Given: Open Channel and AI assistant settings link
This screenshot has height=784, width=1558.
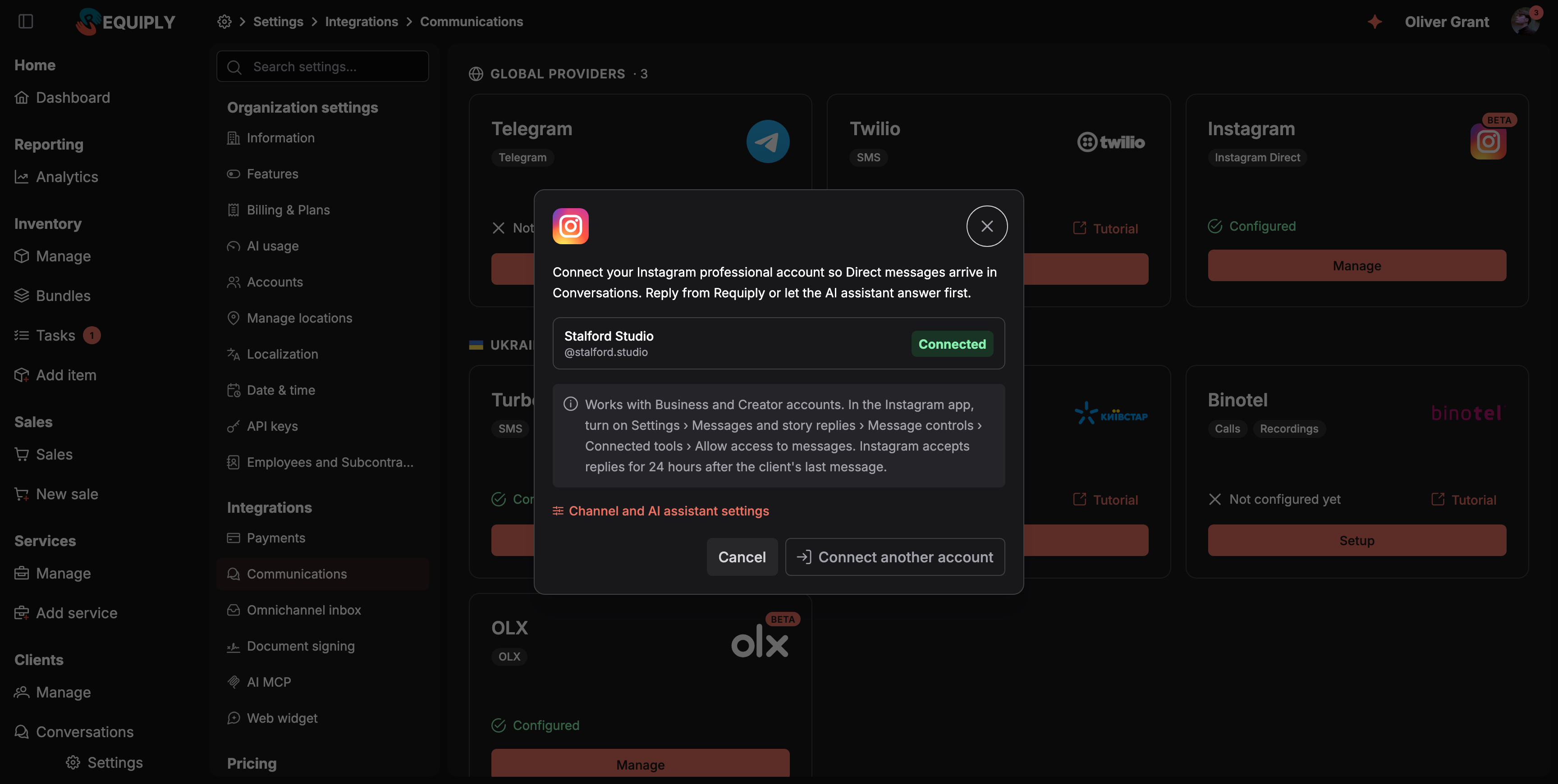Looking at the screenshot, I should pos(660,511).
